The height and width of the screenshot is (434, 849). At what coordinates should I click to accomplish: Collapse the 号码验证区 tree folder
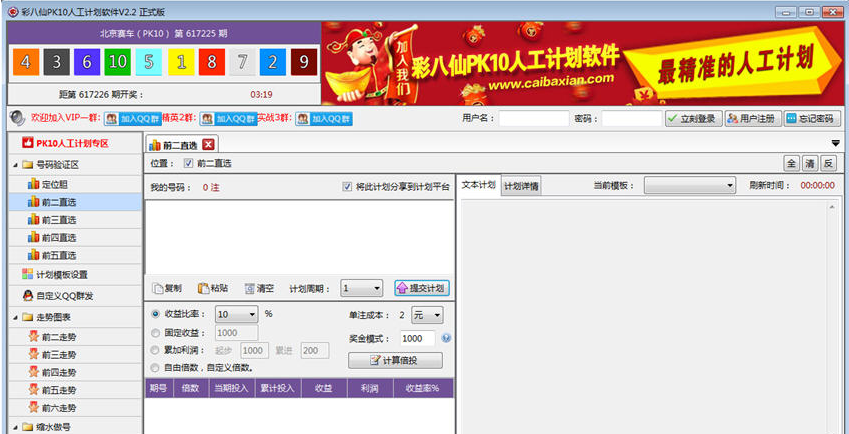(15, 165)
